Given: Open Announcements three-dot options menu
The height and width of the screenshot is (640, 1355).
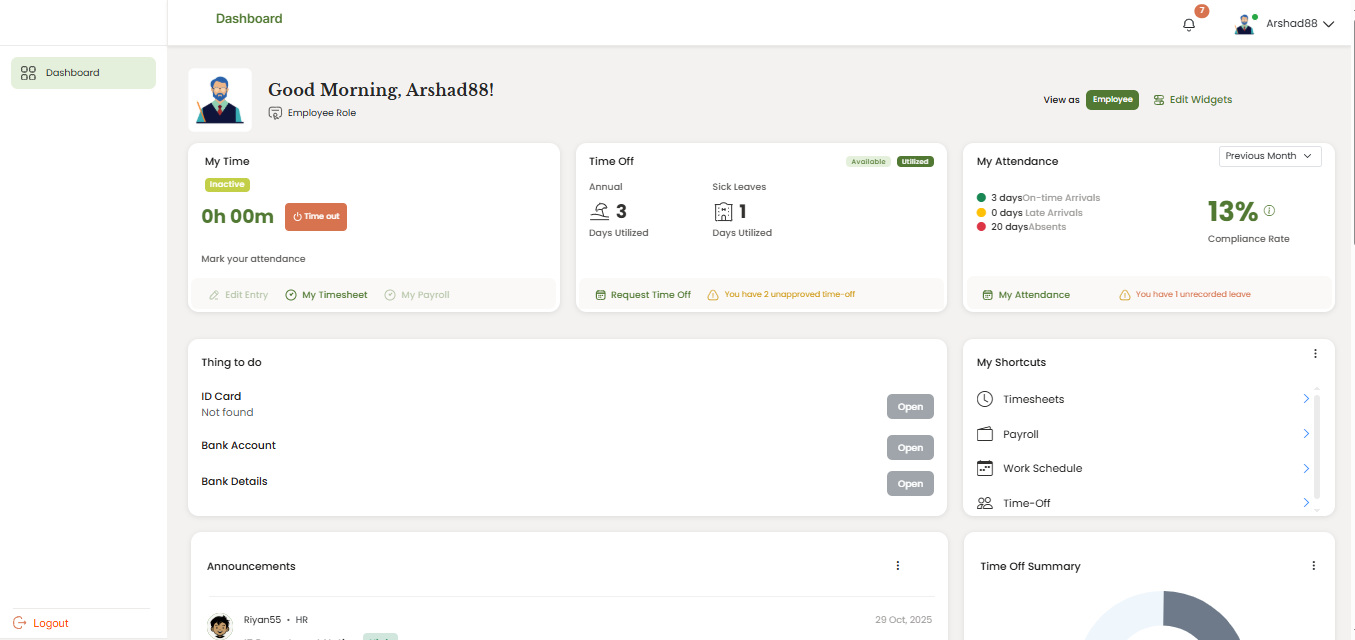Looking at the screenshot, I should pos(897,566).
